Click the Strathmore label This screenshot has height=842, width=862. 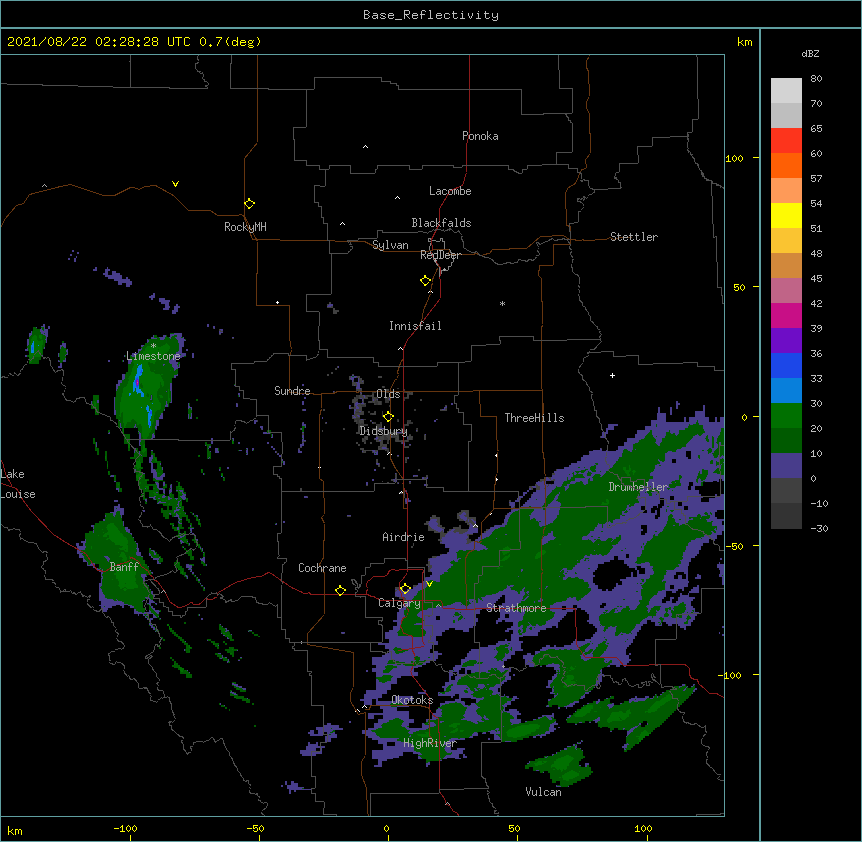click(516, 608)
